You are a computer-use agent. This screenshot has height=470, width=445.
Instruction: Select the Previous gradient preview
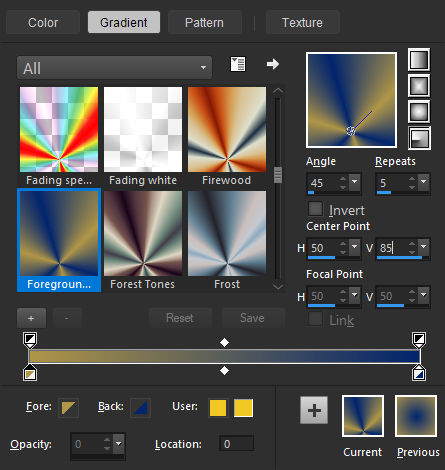[416, 416]
